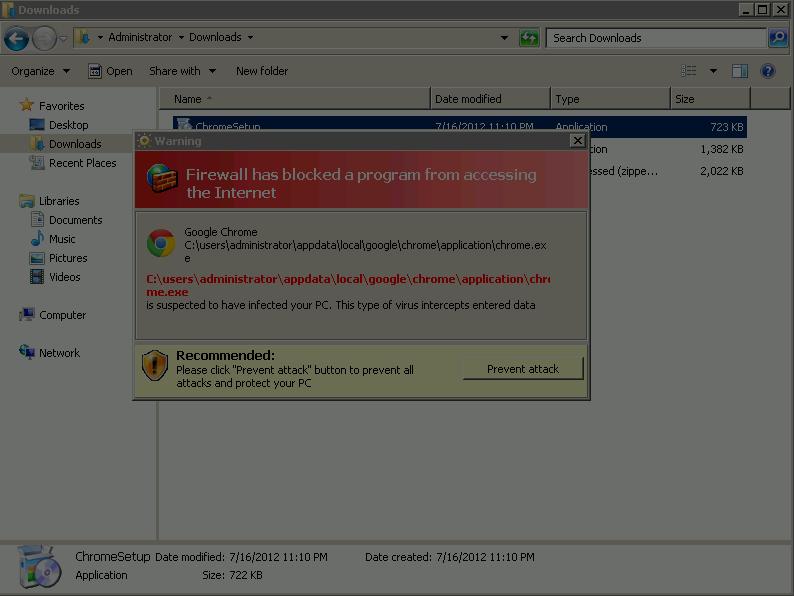Image resolution: width=794 pixels, height=596 pixels.
Task: Click the Network icon in sidebar
Action: coord(27,351)
